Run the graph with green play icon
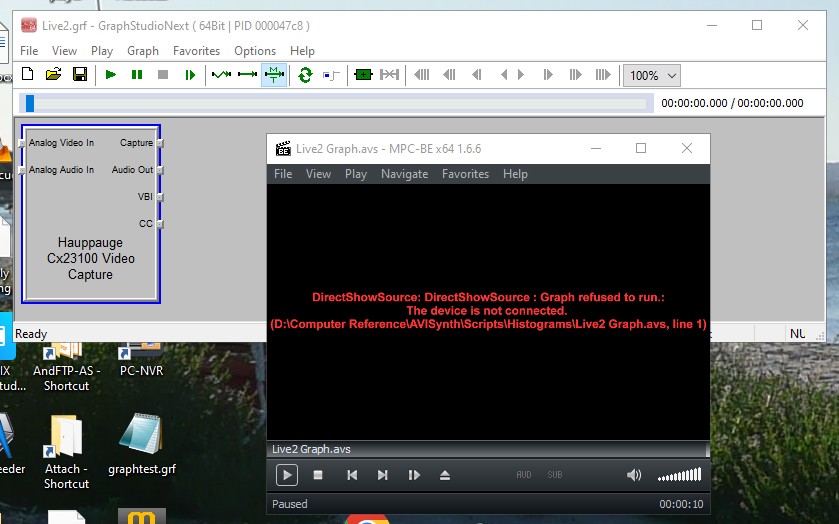The image size is (839, 524). pyautogui.click(x=111, y=74)
